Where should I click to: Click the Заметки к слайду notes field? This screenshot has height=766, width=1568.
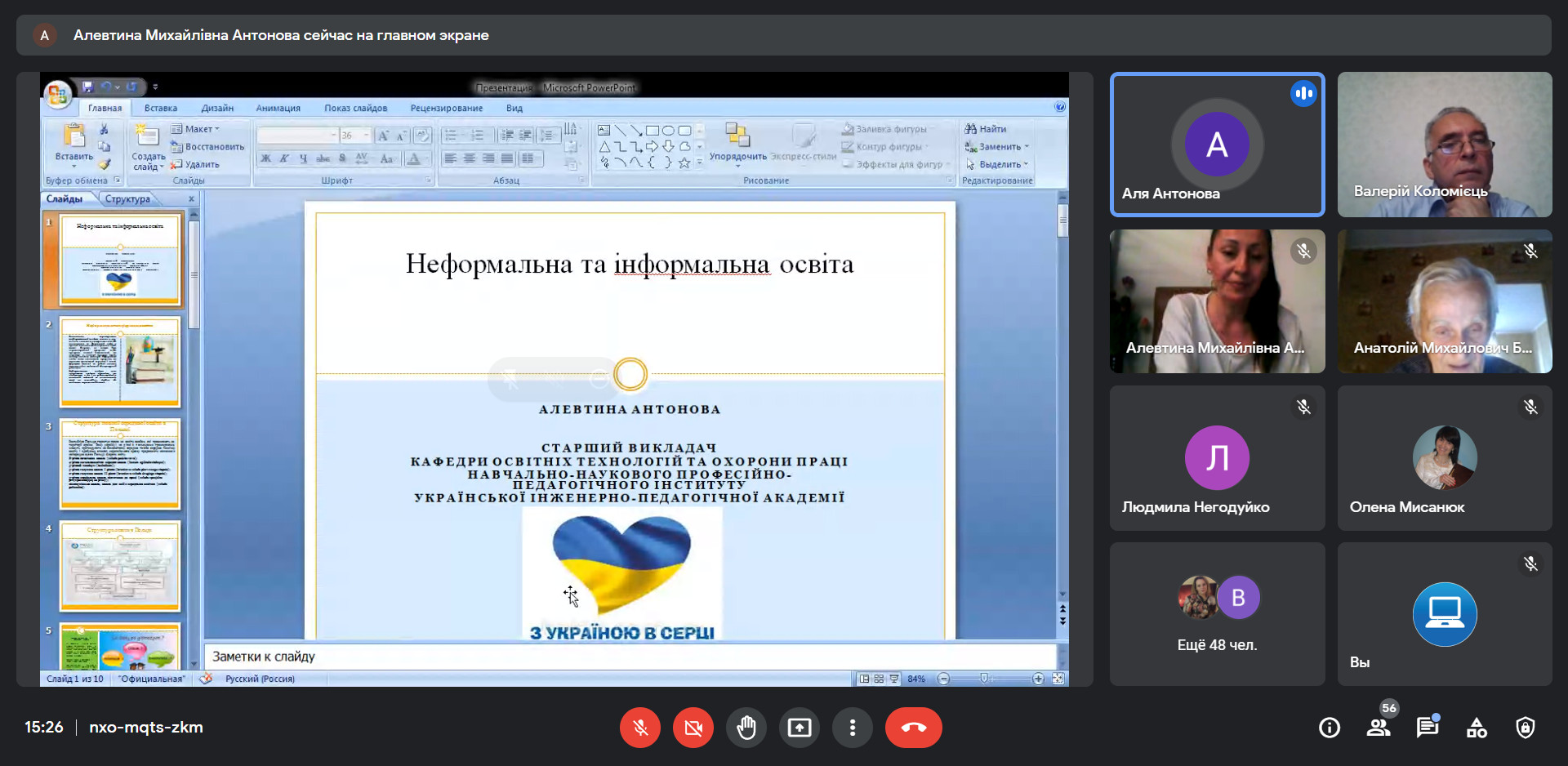click(630, 657)
